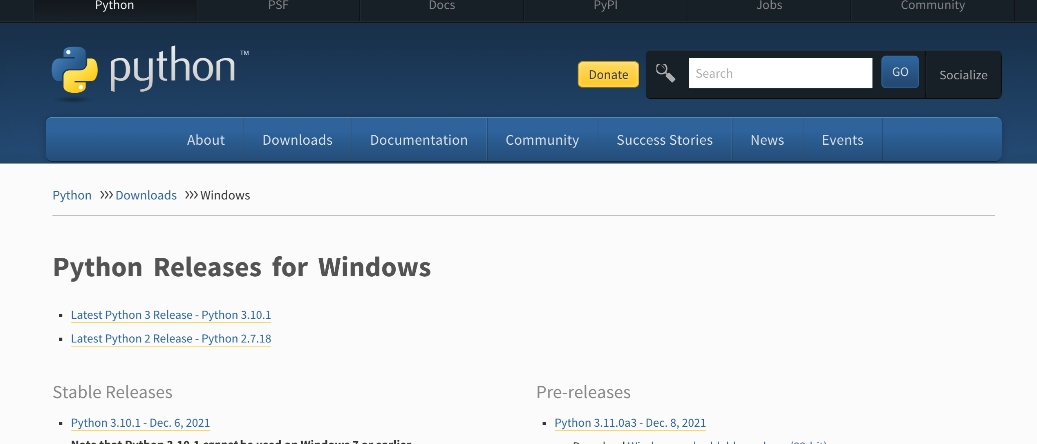The image size is (1037, 444).
Task: Click the GO search button
Action: click(x=900, y=72)
